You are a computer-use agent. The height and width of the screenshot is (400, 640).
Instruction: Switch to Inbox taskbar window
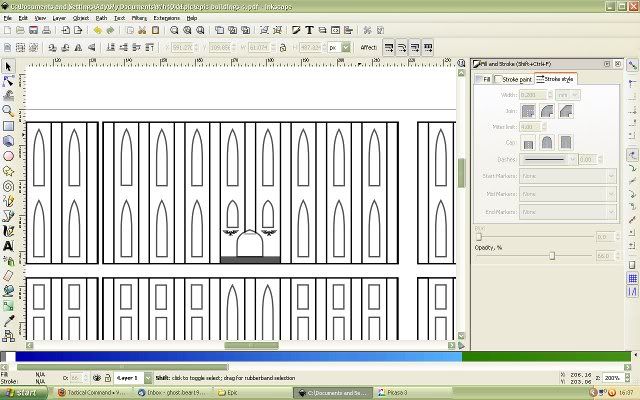[x=172, y=393]
